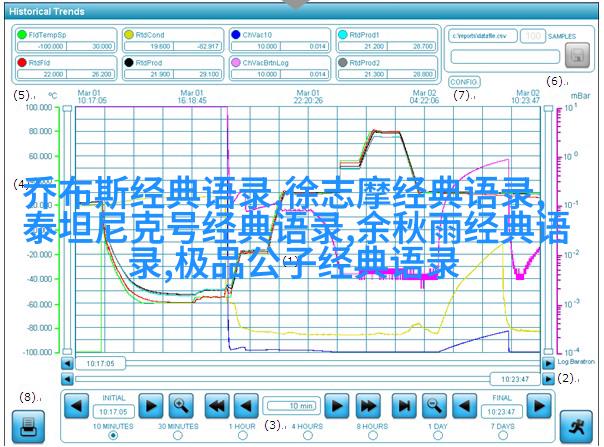Click FldTempSp maximum value 30.000
This screenshot has height=447, width=604.
(x=91, y=46)
